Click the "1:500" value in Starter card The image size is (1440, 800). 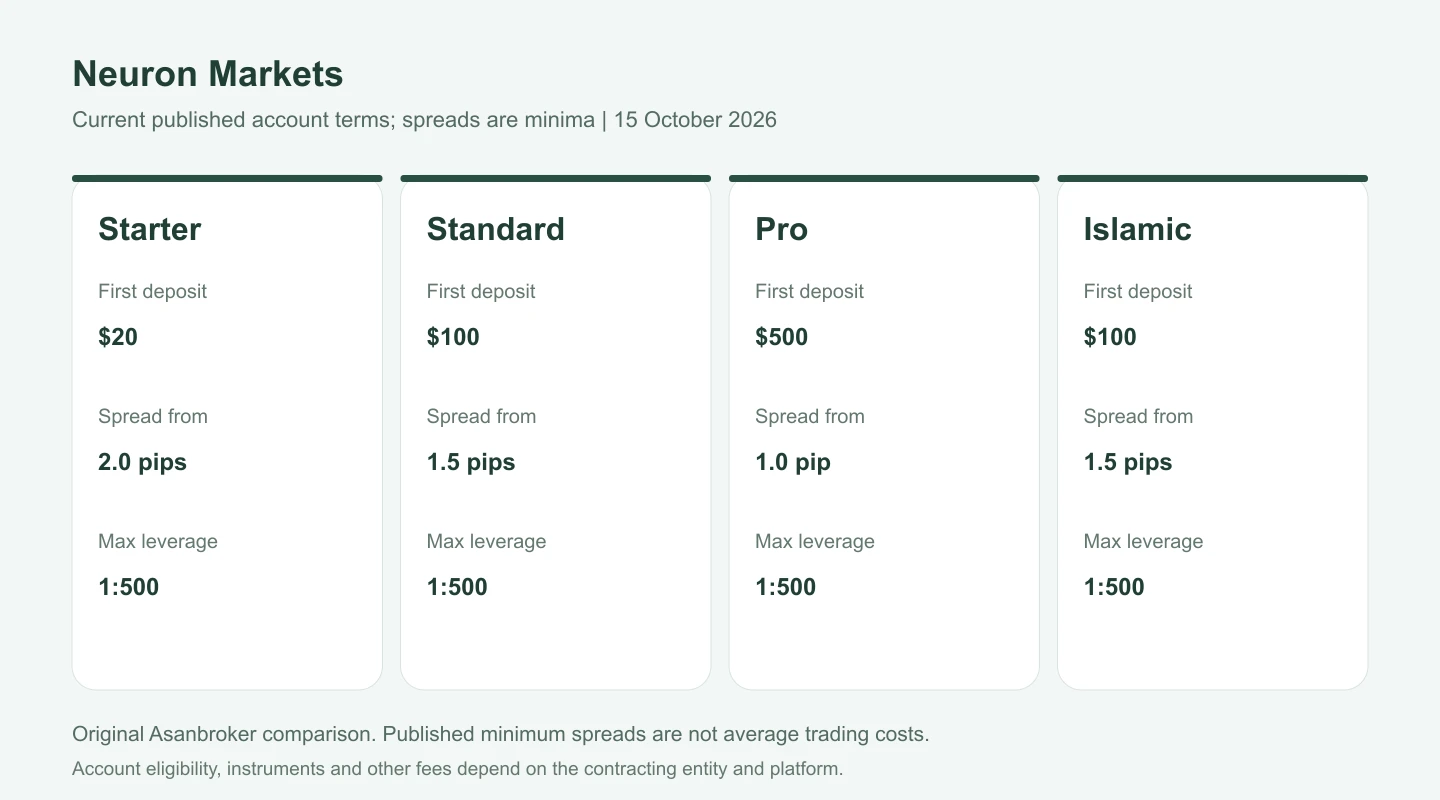(129, 587)
